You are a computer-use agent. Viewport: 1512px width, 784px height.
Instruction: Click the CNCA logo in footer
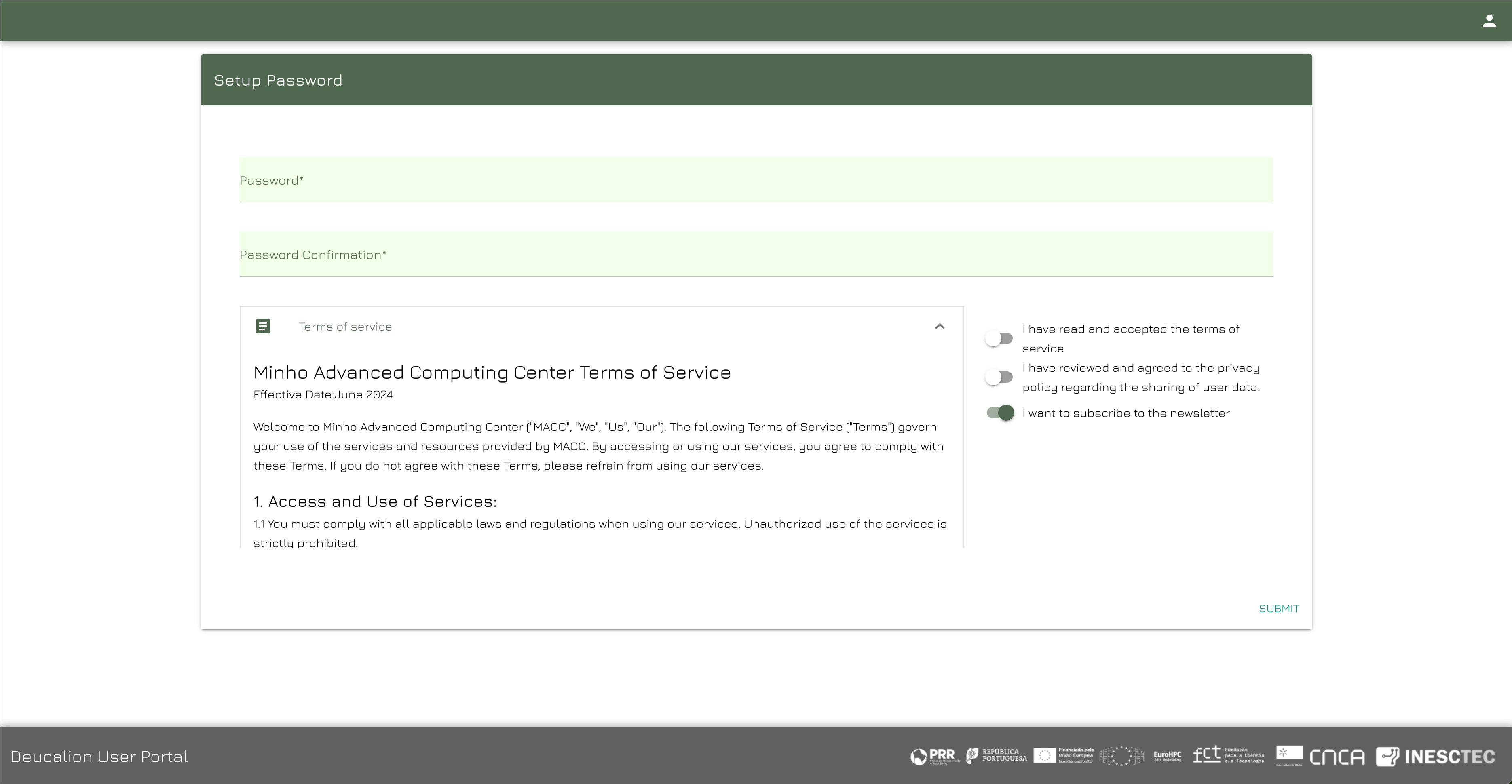(x=1337, y=757)
